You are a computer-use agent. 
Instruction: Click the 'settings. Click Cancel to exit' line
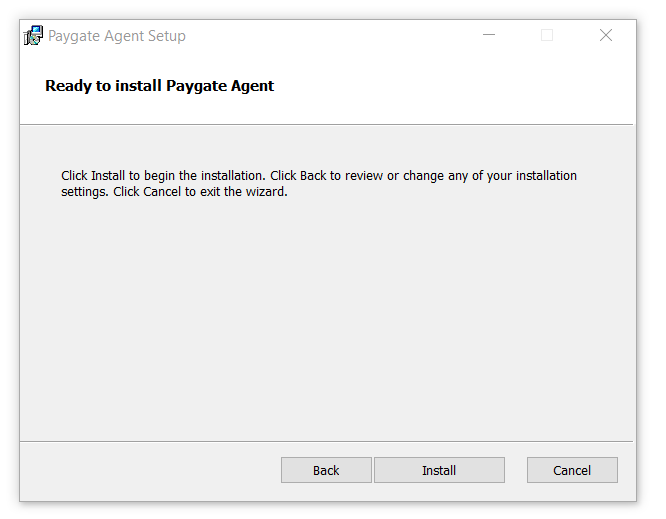click(174, 192)
